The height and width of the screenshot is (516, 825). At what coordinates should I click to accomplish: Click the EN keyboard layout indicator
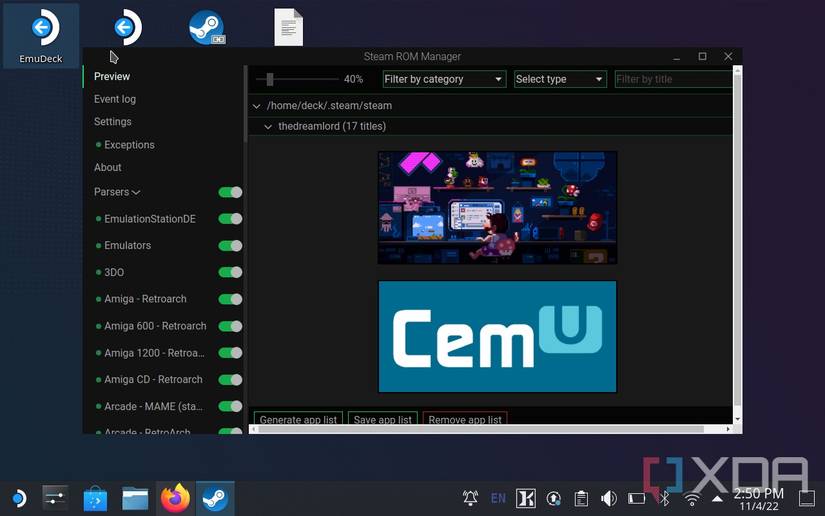(498, 498)
